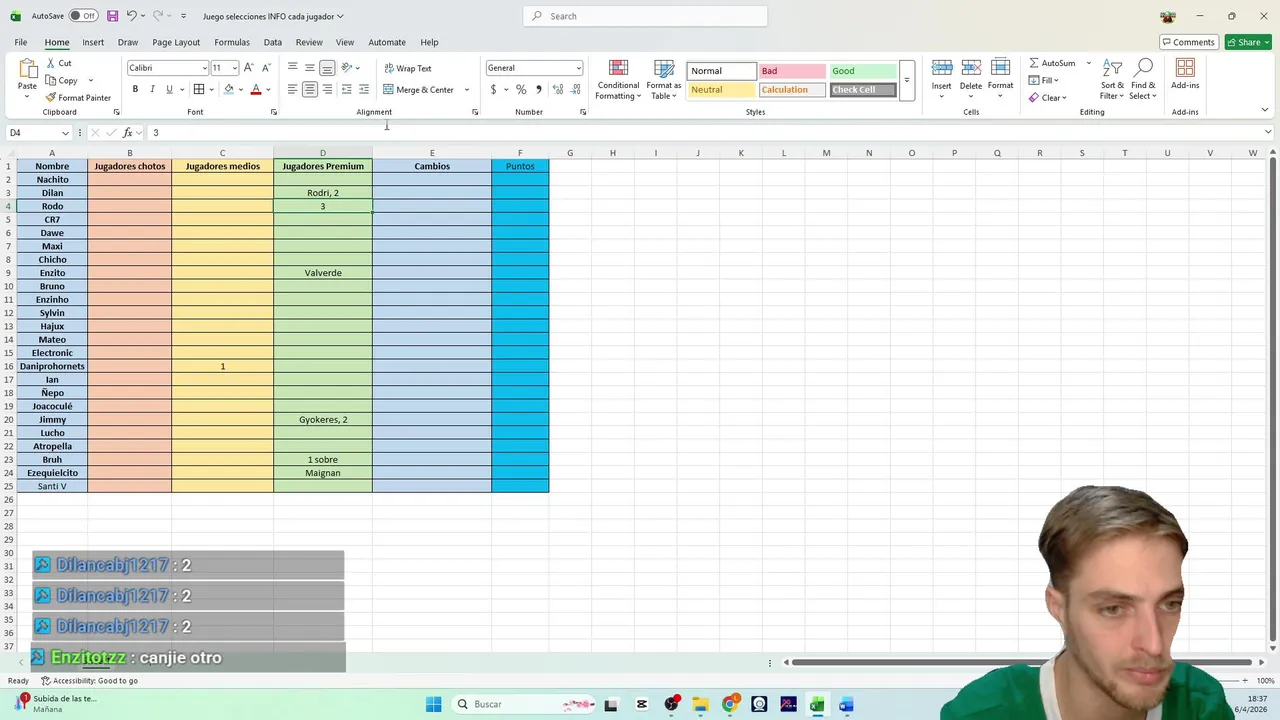1280x720 pixels.
Task: Toggle bottom vertical alignment
Action: point(327,68)
